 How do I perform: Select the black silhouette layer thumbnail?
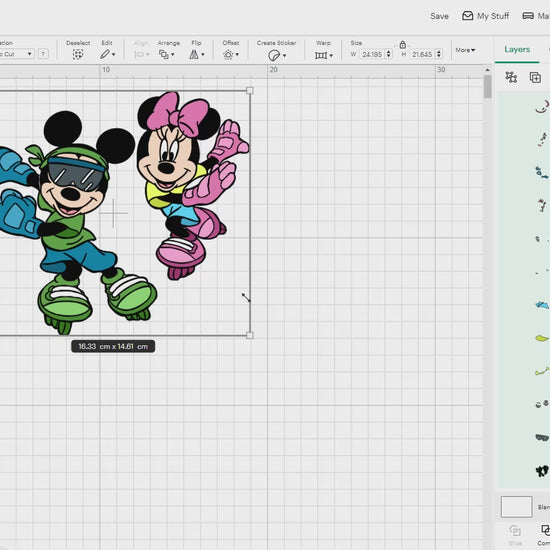(542, 471)
